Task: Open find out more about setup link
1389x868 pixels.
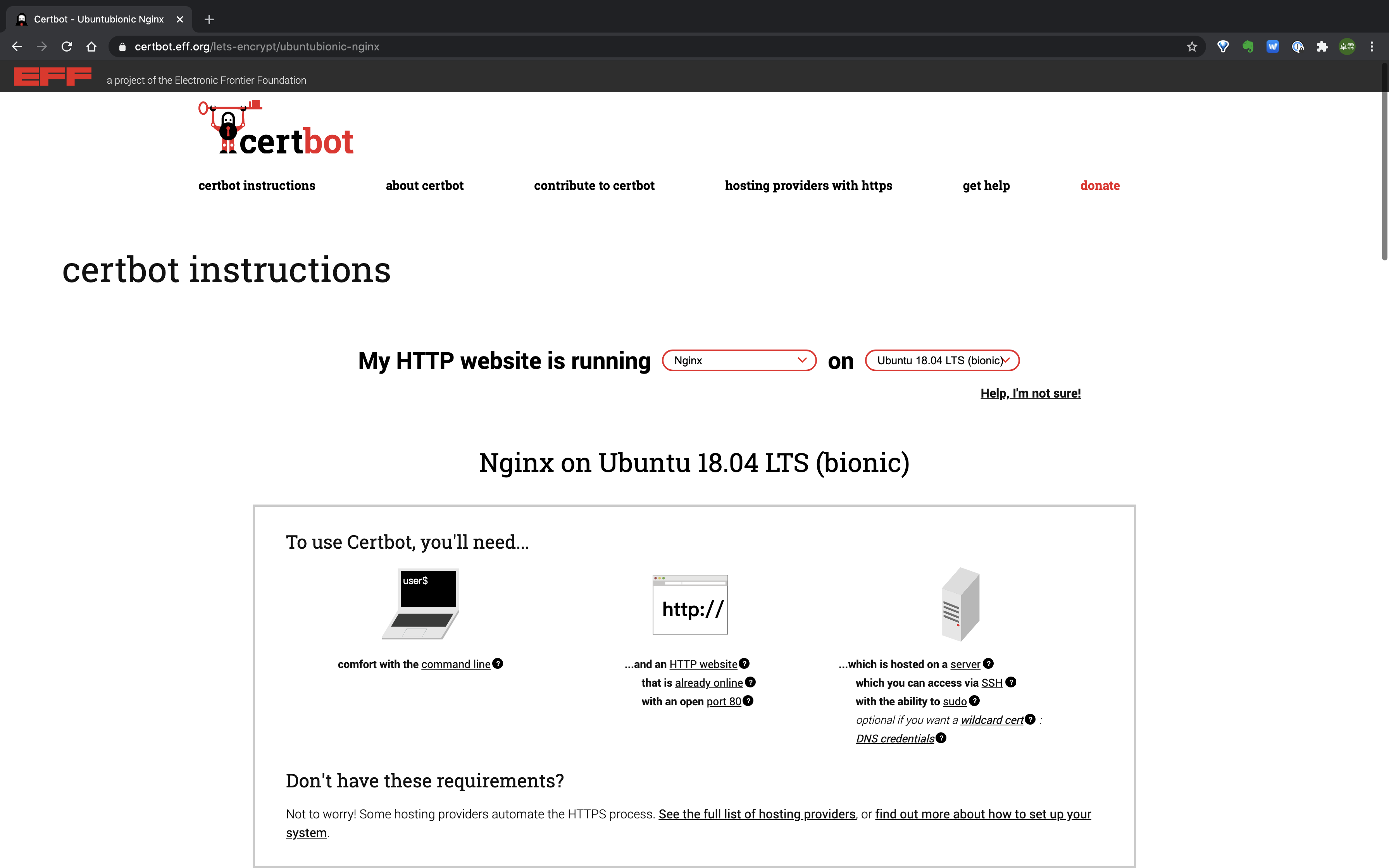Action: [982, 814]
